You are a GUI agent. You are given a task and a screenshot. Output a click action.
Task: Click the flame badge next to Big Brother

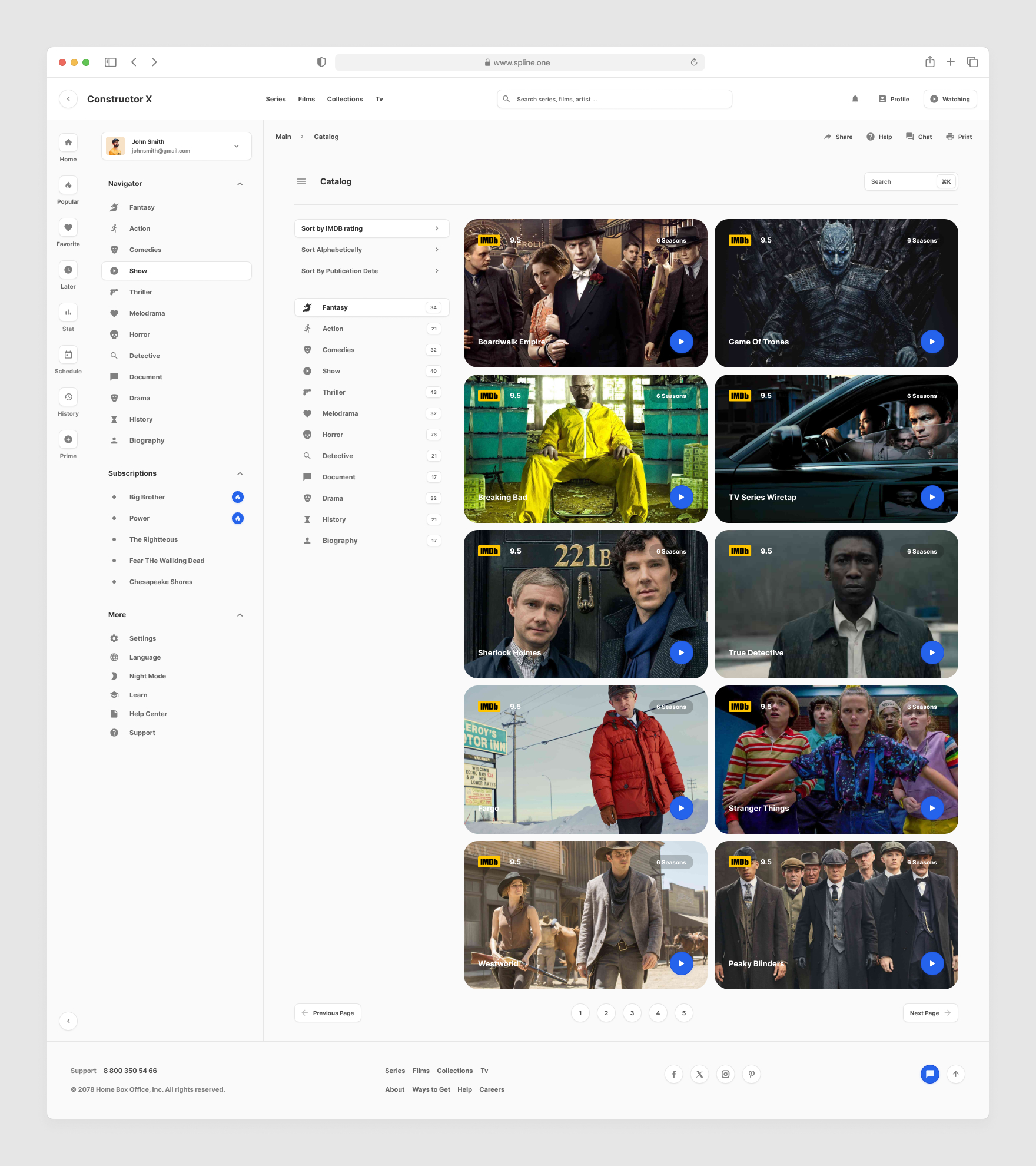coord(238,497)
